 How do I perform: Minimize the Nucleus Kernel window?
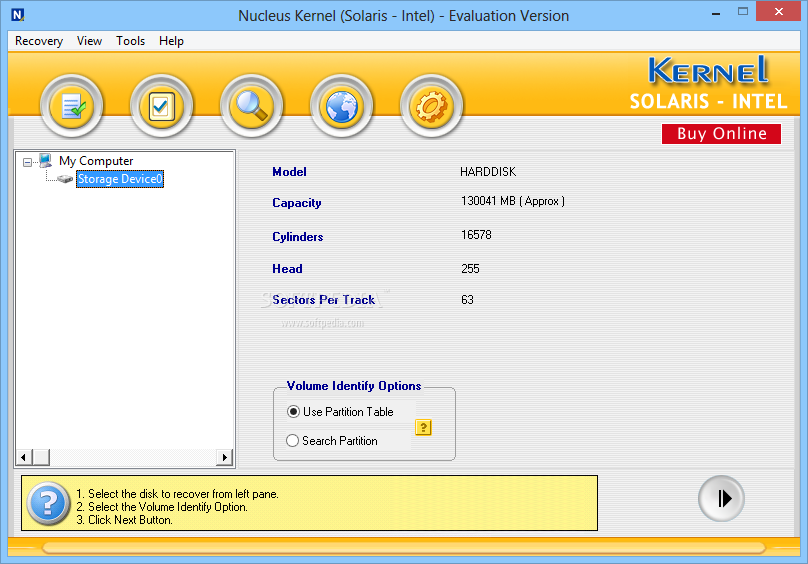716,12
